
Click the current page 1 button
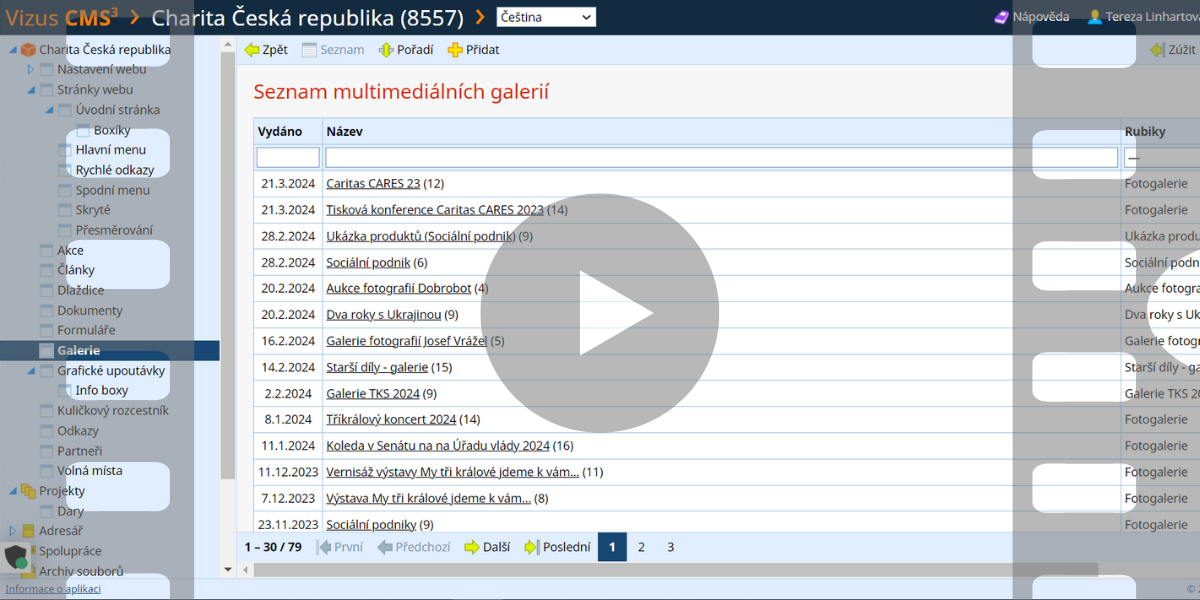point(612,547)
